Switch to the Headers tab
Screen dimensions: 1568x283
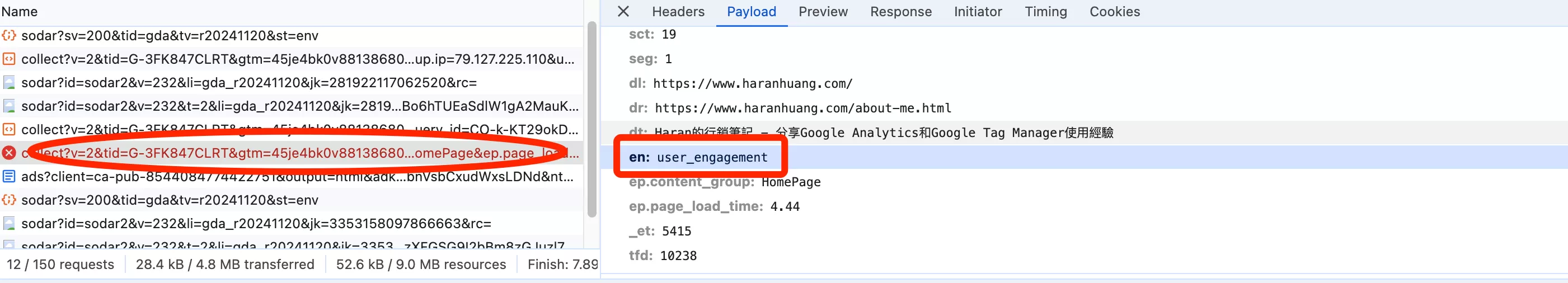(678, 12)
